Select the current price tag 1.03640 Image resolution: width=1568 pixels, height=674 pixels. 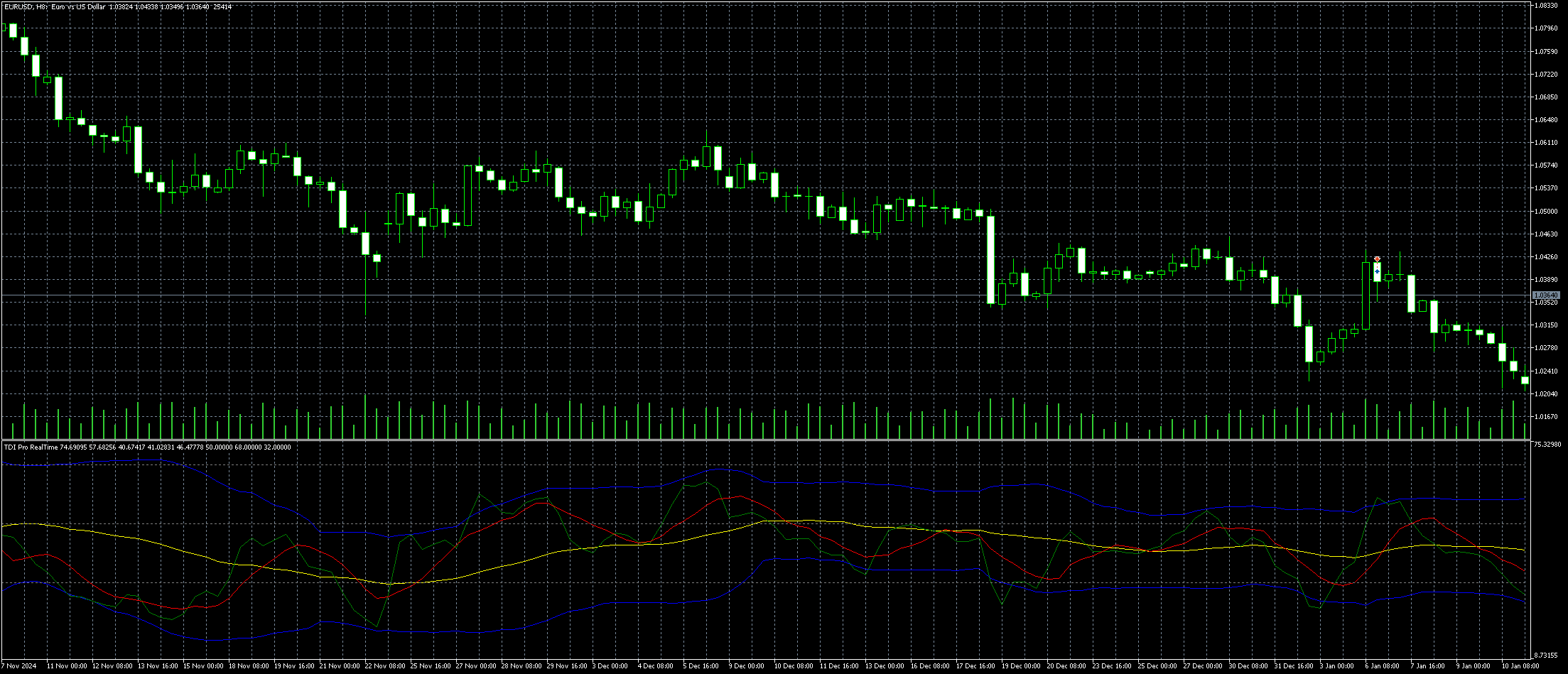click(1545, 295)
